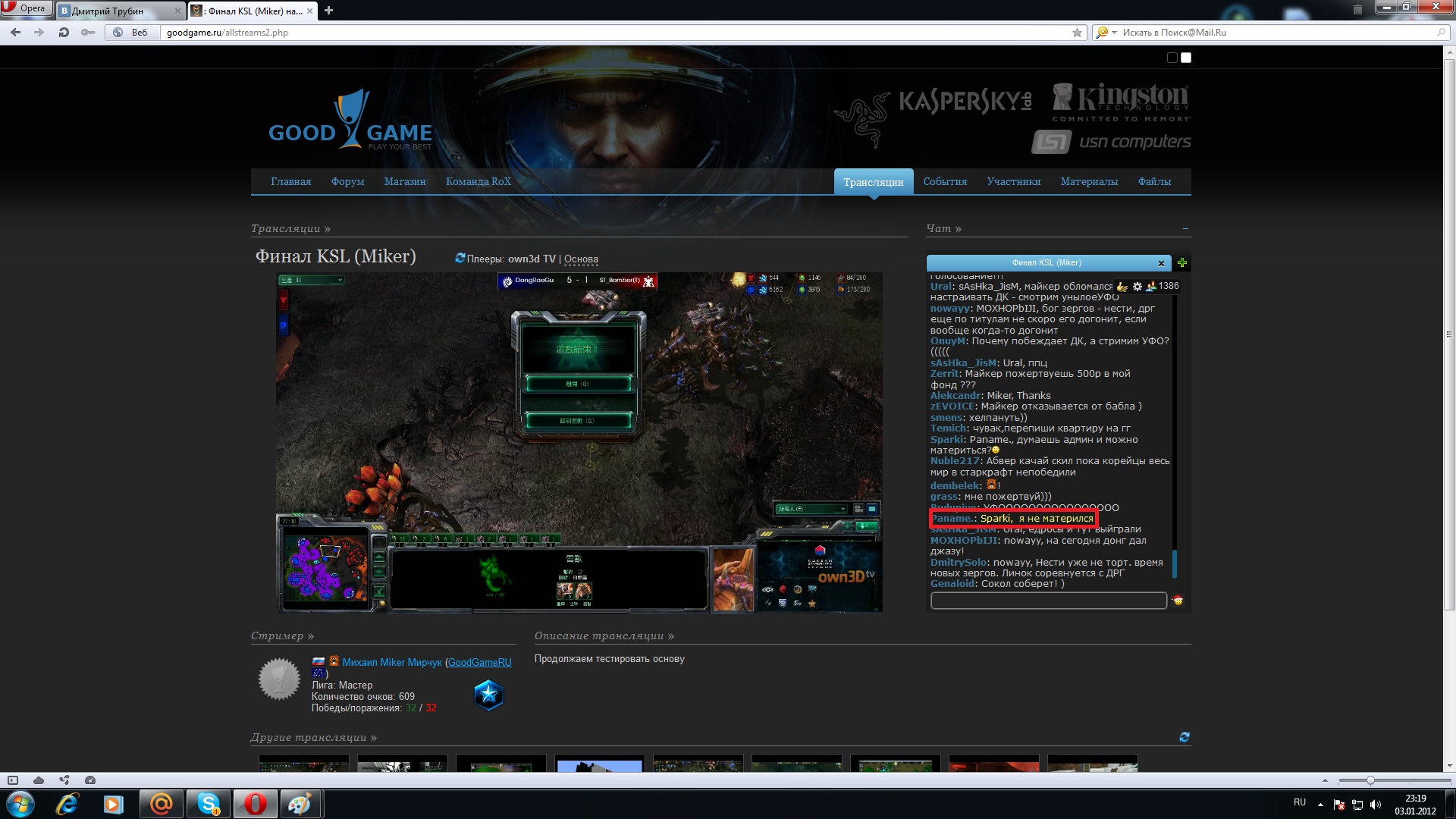Click the Razer sponsor logo
Image resolution: width=1456 pixels, height=819 pixels.
point(862,119)
